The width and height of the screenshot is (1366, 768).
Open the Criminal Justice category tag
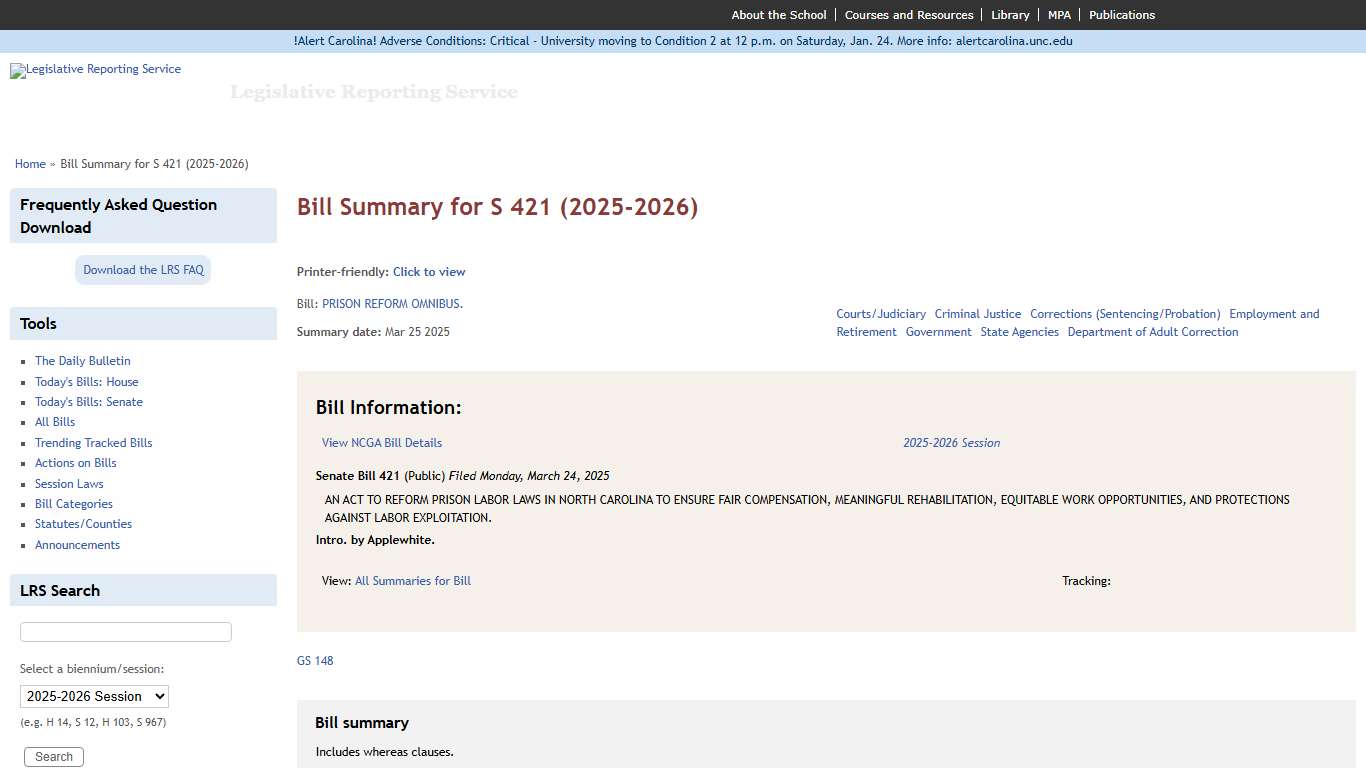click(978, 313)
